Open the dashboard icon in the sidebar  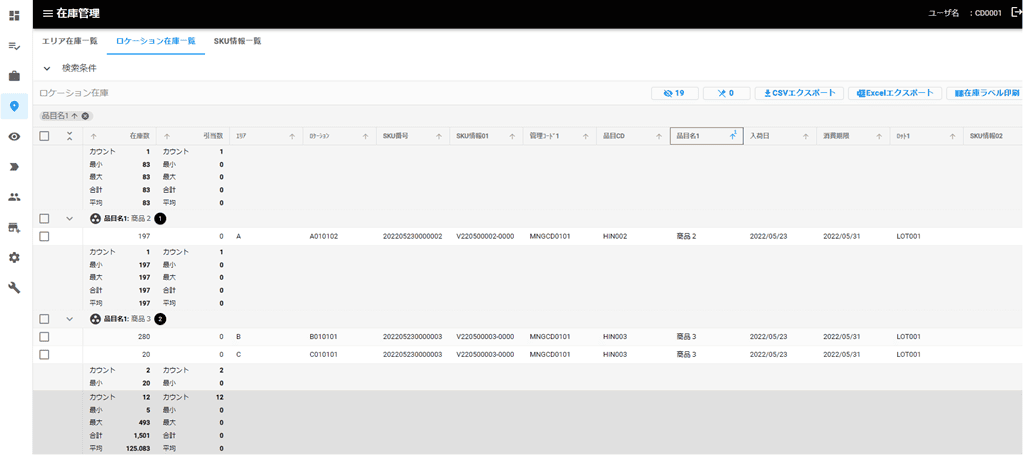tap(14, 15)
